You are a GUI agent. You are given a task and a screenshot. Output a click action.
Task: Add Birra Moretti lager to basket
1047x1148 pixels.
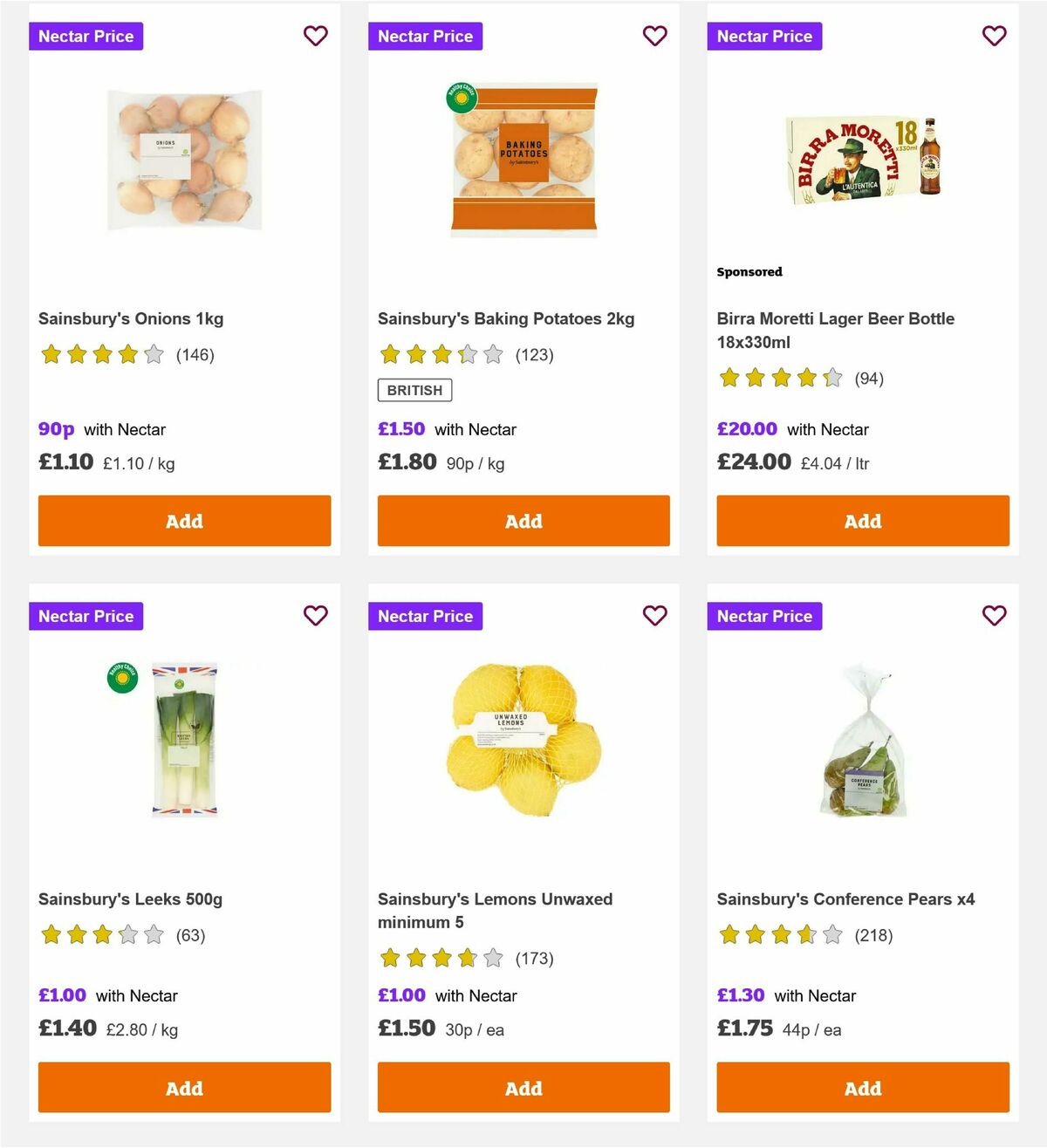pos(862,520)
